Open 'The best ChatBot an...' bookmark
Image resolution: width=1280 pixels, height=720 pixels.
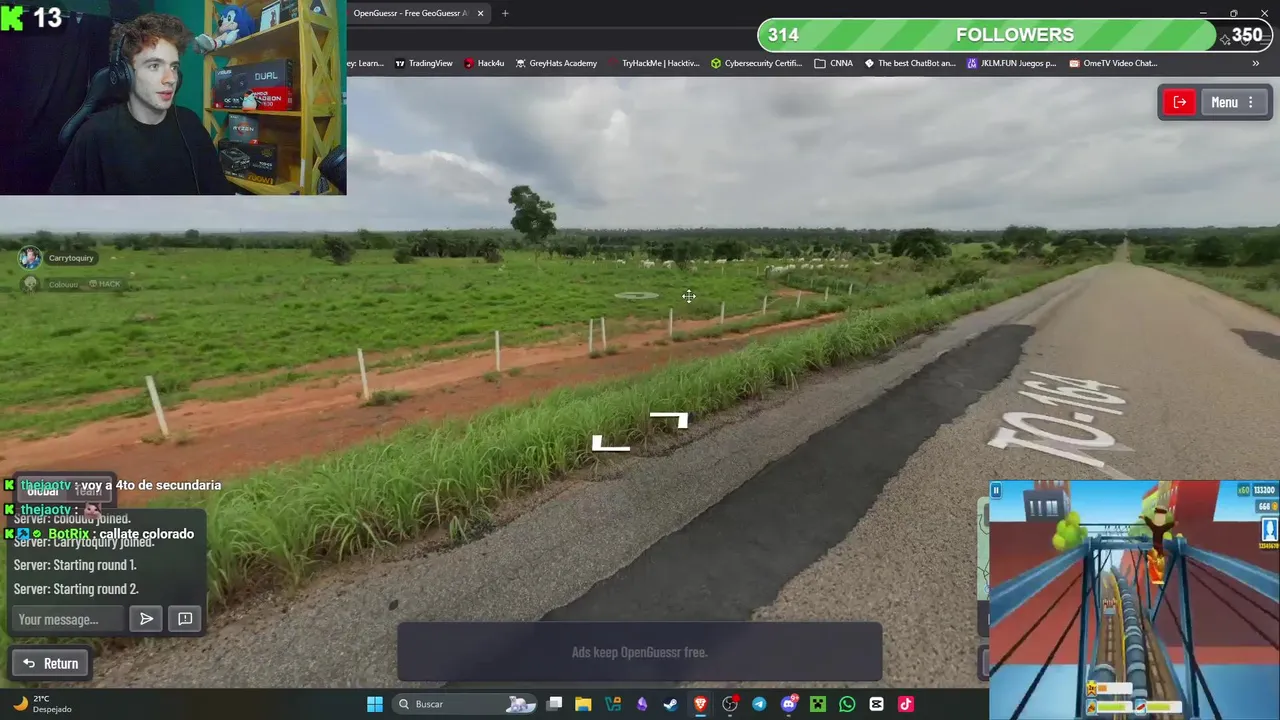[910, 63]
